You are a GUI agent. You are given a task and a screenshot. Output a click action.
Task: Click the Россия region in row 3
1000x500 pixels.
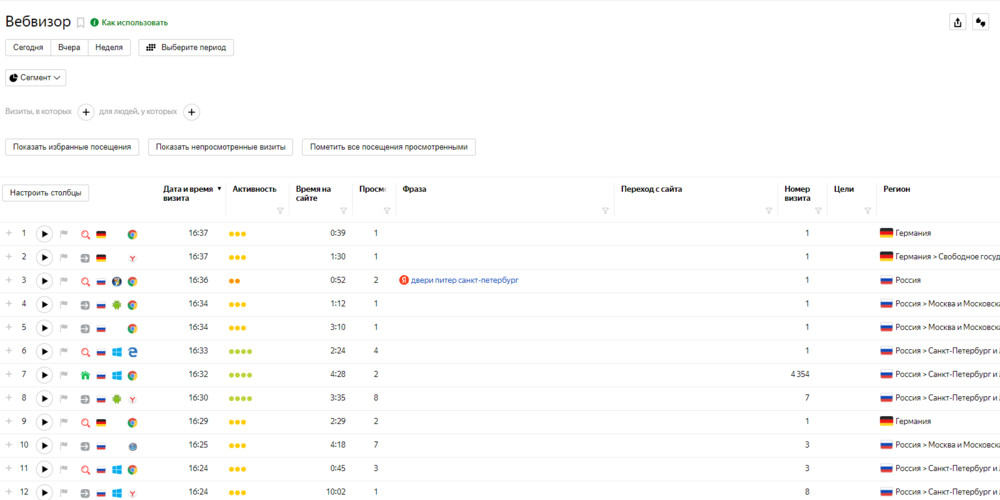click(908, 280)
